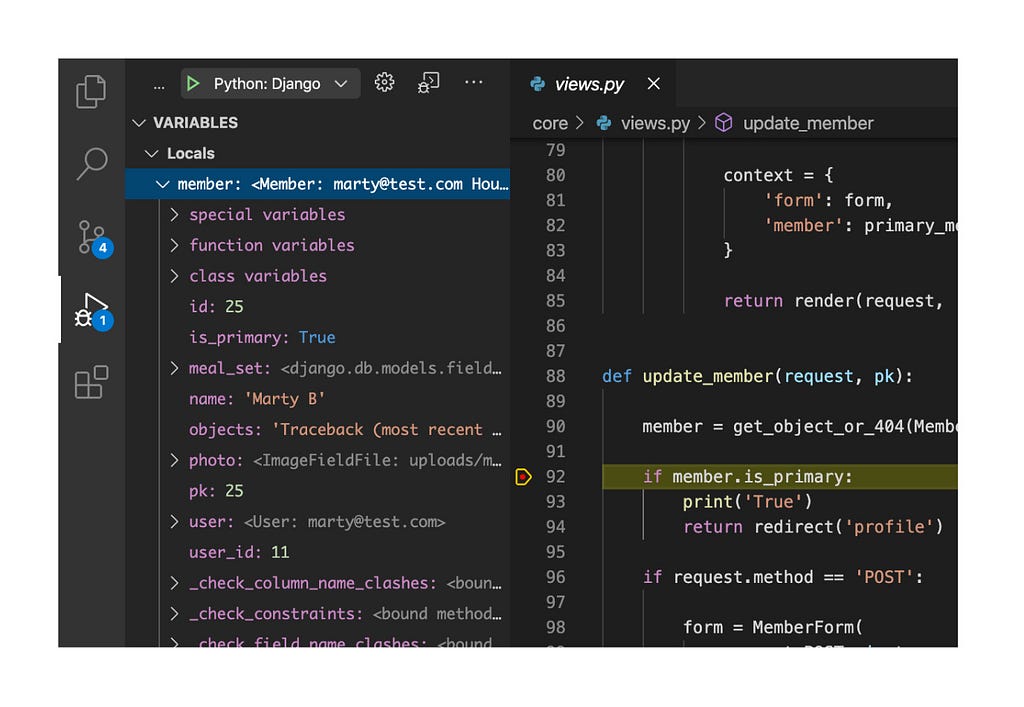Image resolution: width=1024 pixels, height=707 pixels.
Task: Open the Explorer files icon
Action: (91, 91)
